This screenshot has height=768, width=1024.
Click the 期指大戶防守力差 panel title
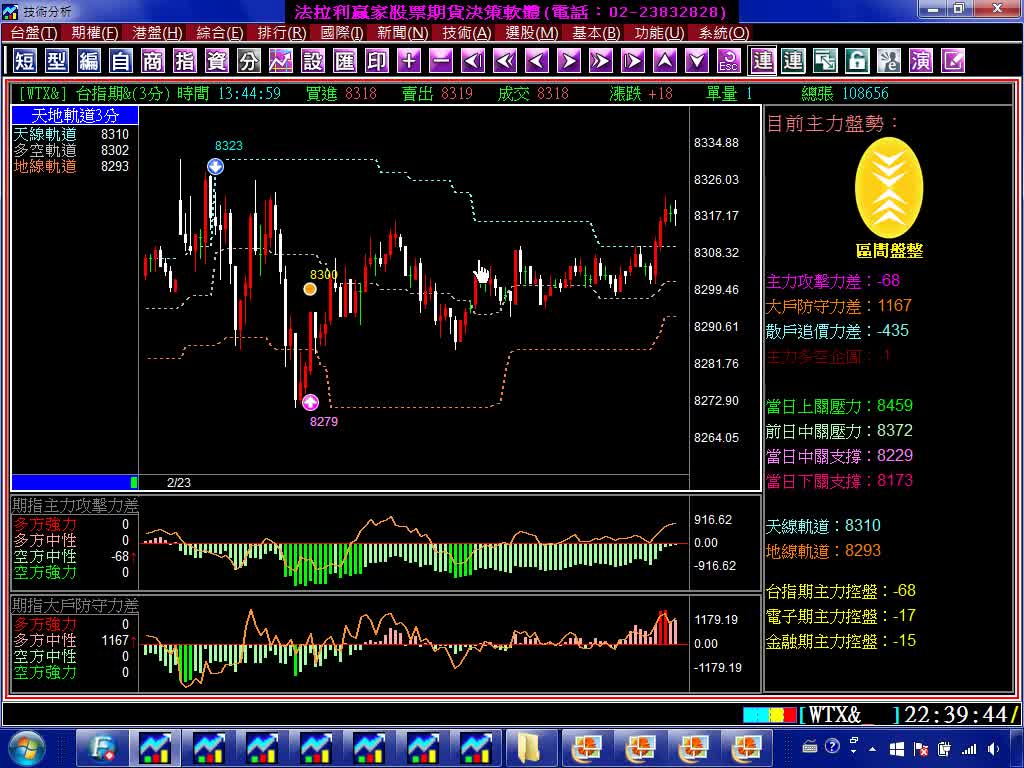click(x=75, y=605)
